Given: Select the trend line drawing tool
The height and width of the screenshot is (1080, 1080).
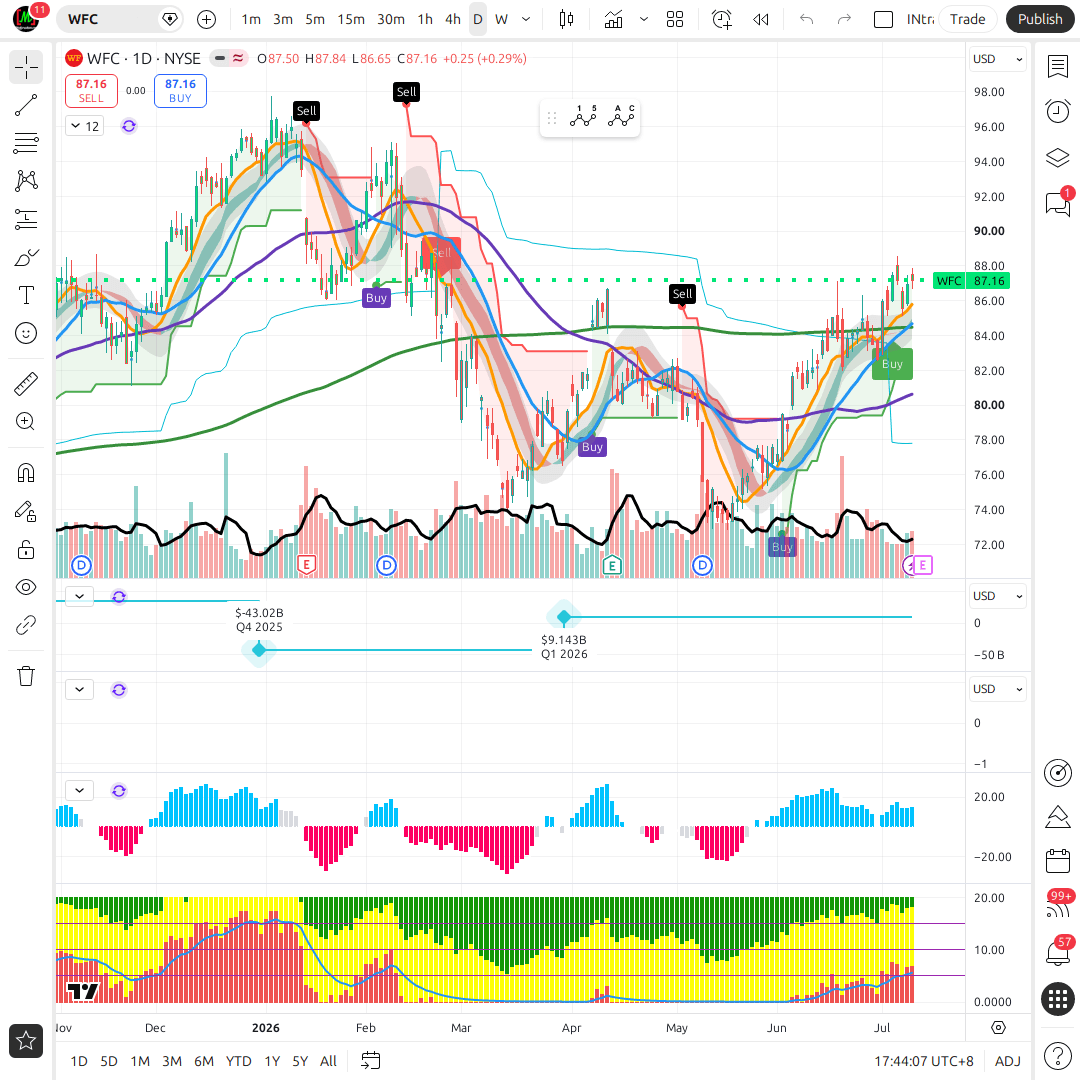Looking at the screenshot, I should (26, 105).
